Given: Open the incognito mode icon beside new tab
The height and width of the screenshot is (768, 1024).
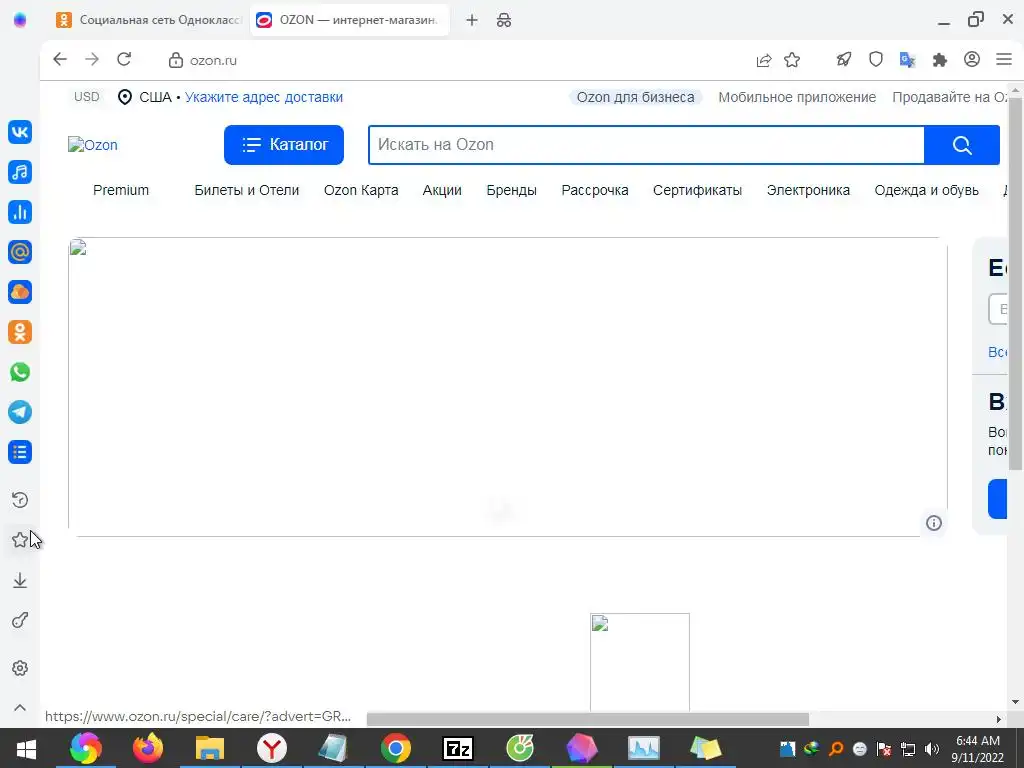Looking at the screenshot, I should 504,20.
